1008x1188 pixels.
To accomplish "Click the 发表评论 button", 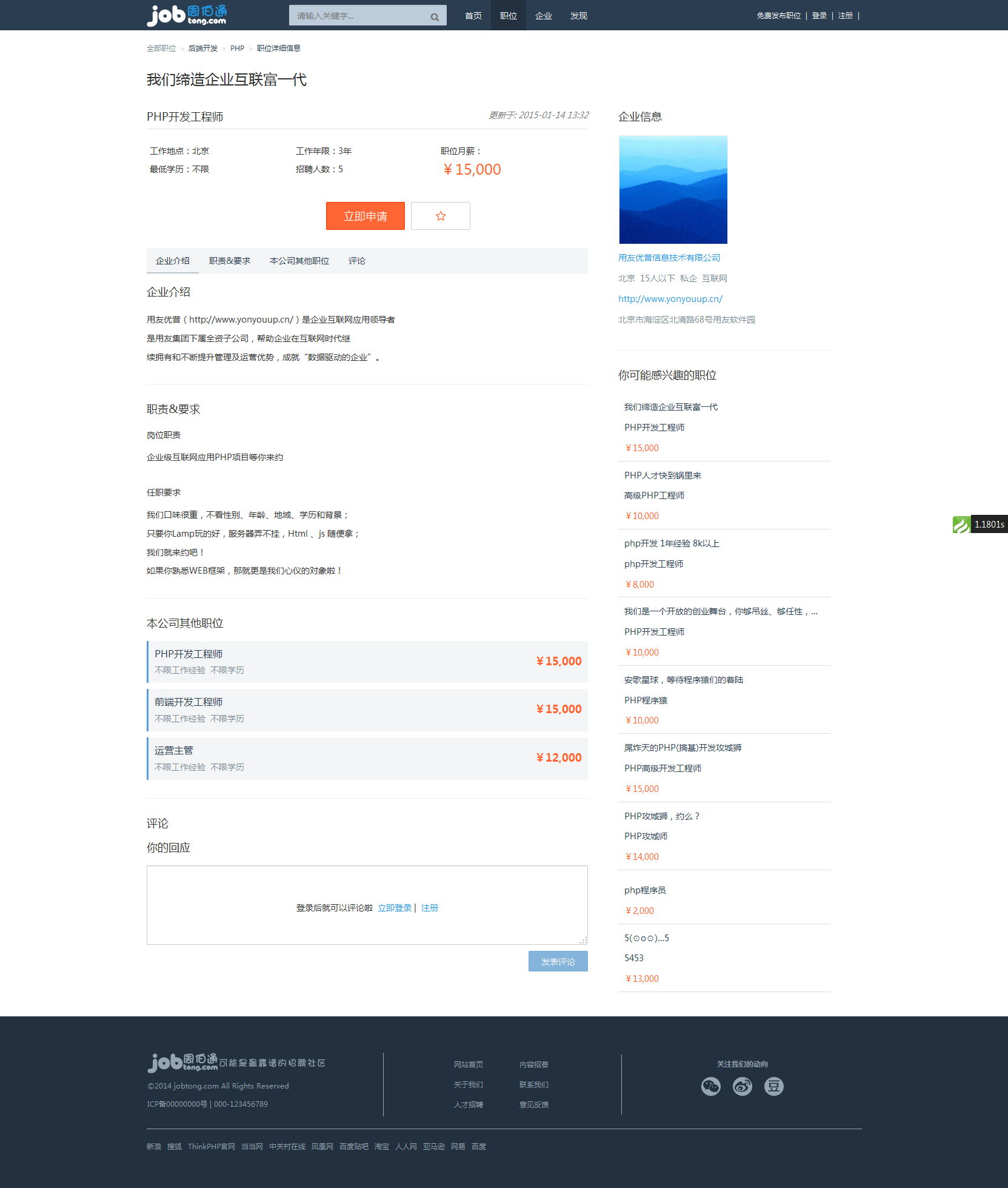I will (558, 961).
